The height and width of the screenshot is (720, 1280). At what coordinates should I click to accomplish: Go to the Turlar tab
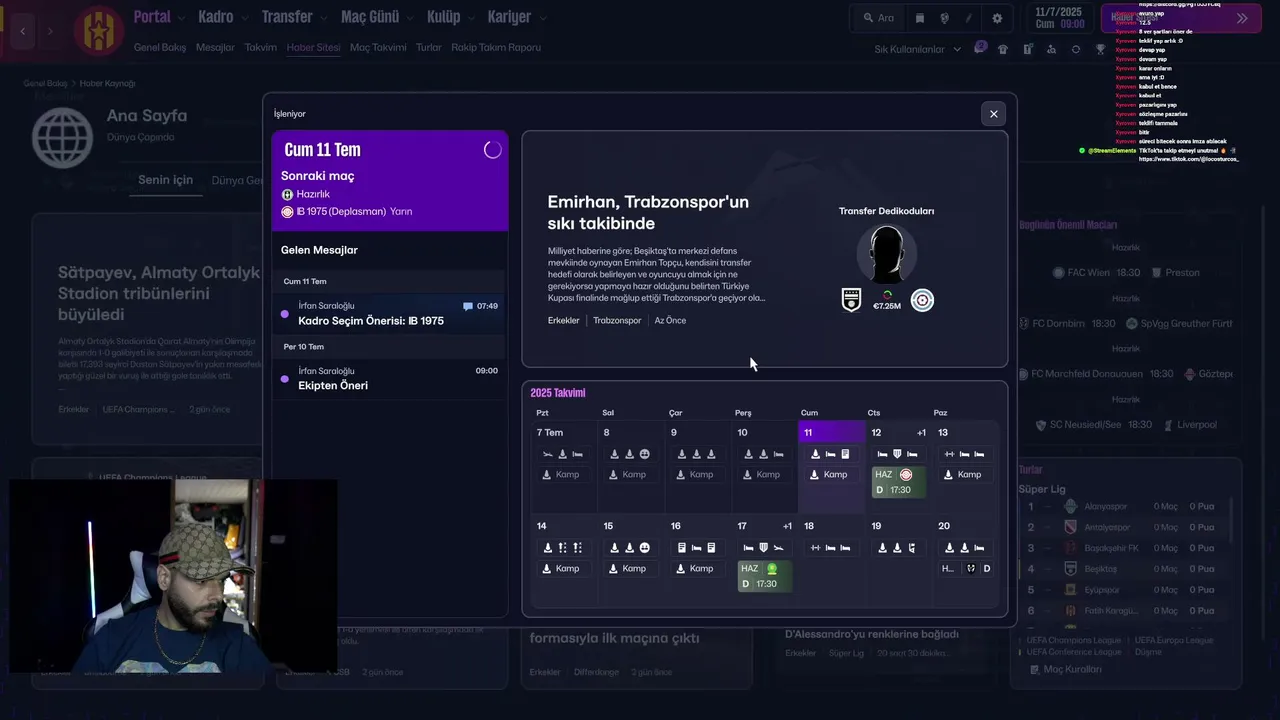tap(428, 47)
